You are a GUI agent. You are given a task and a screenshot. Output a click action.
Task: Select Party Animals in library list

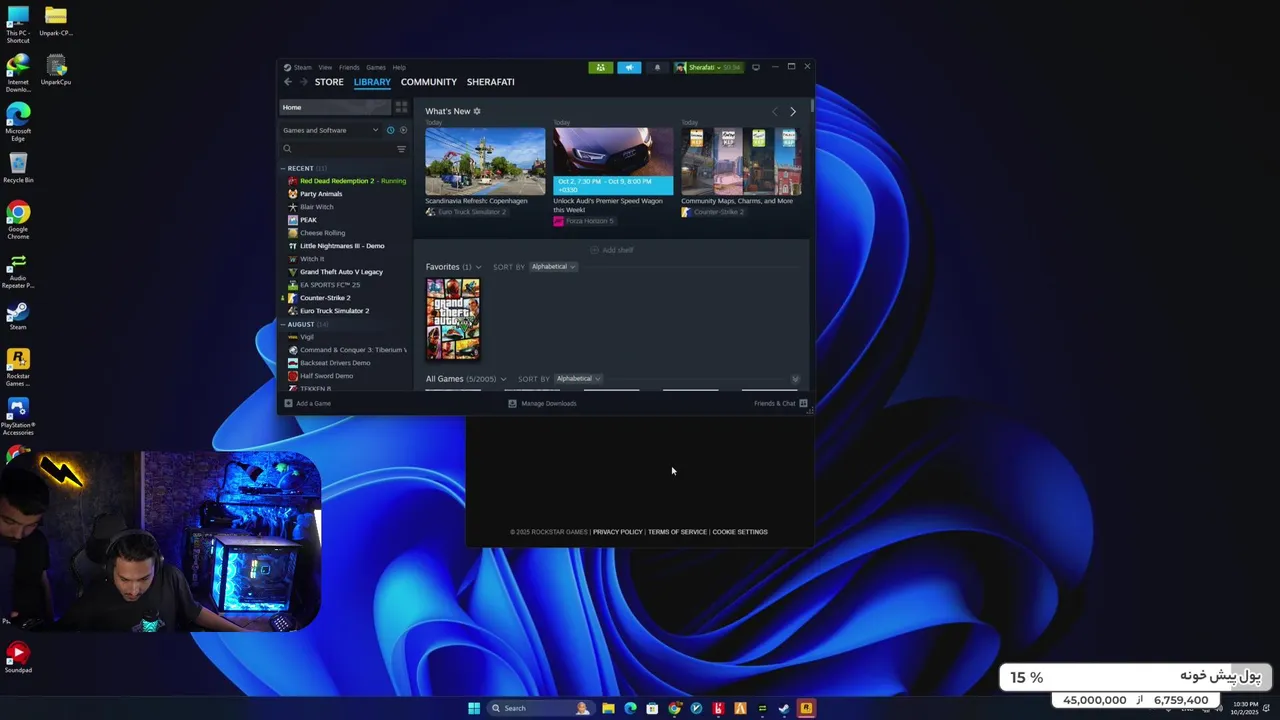click(315, 194)
